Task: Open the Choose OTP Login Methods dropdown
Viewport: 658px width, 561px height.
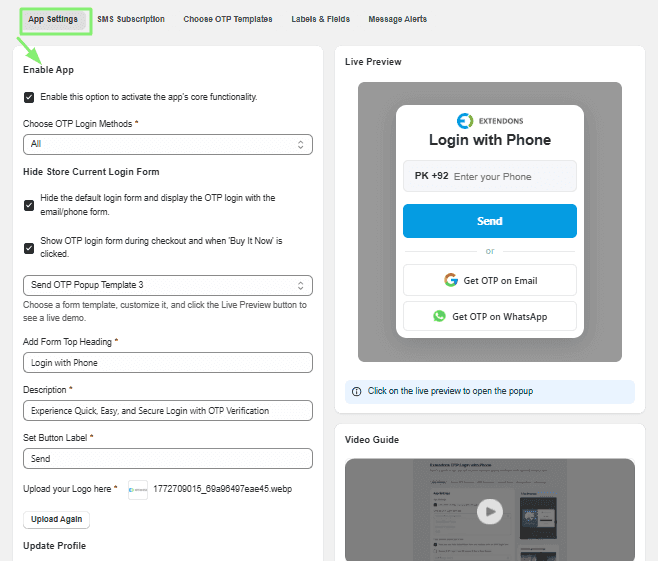Action: 168,144
